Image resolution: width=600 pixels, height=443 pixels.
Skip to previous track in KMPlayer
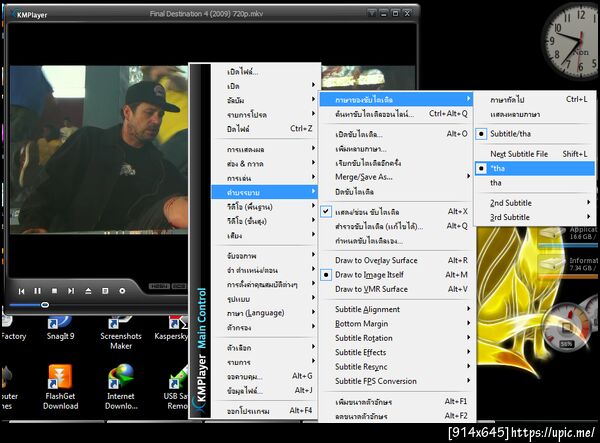[x=21, y=291]
